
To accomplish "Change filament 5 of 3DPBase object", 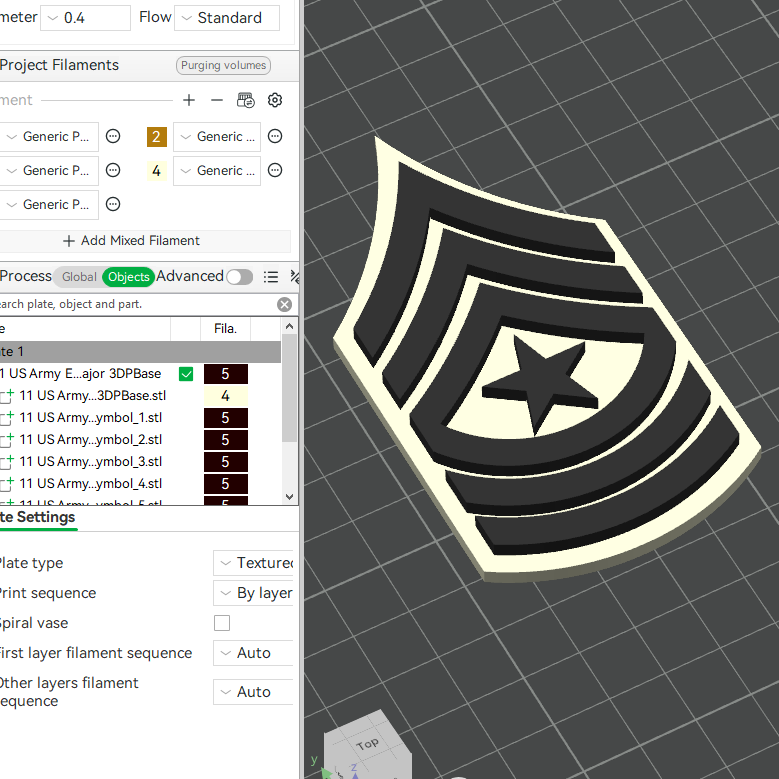I will (x=226, y=374).
